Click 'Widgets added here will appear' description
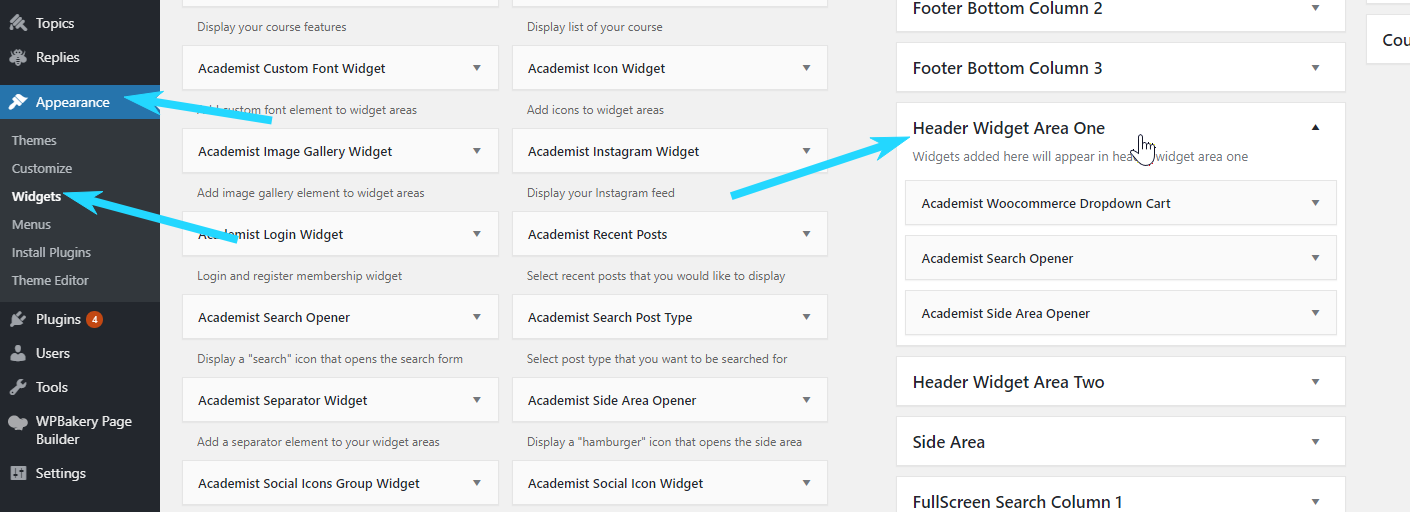1410x512 pixels. [x=1080, y=157]
